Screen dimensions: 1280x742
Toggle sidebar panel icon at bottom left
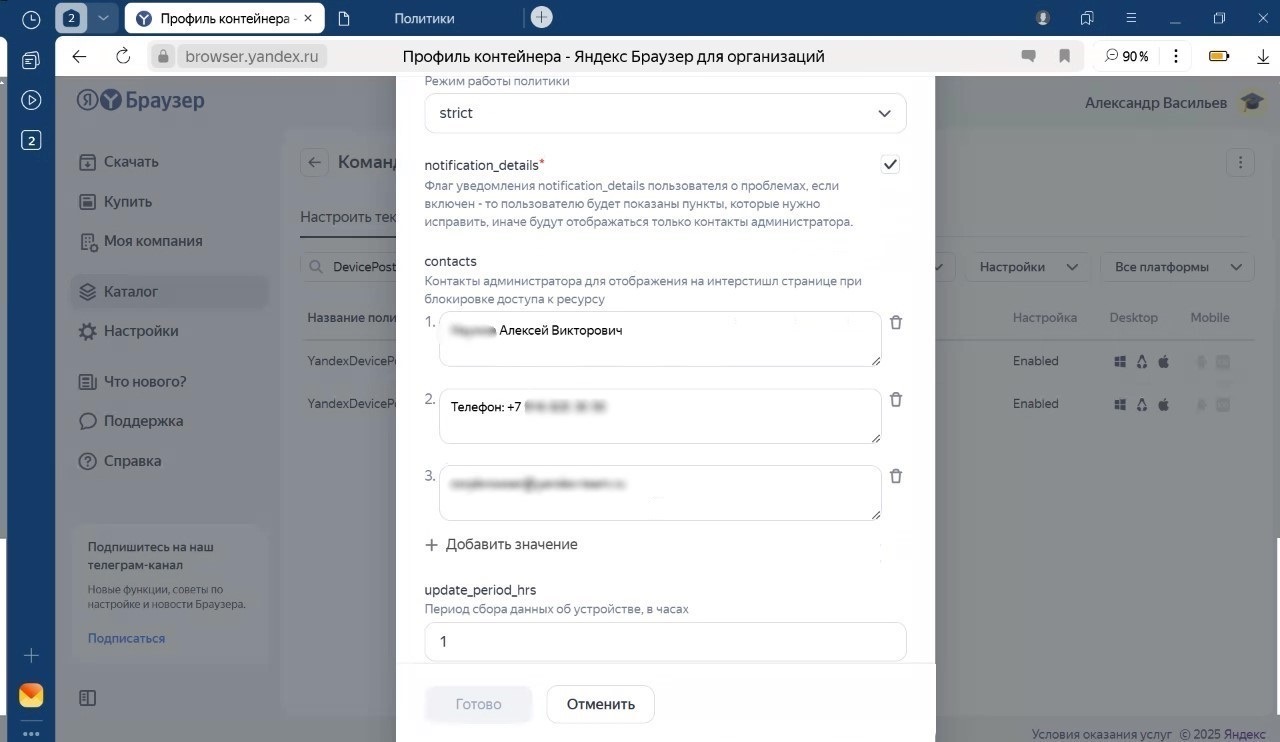(87, 697)
